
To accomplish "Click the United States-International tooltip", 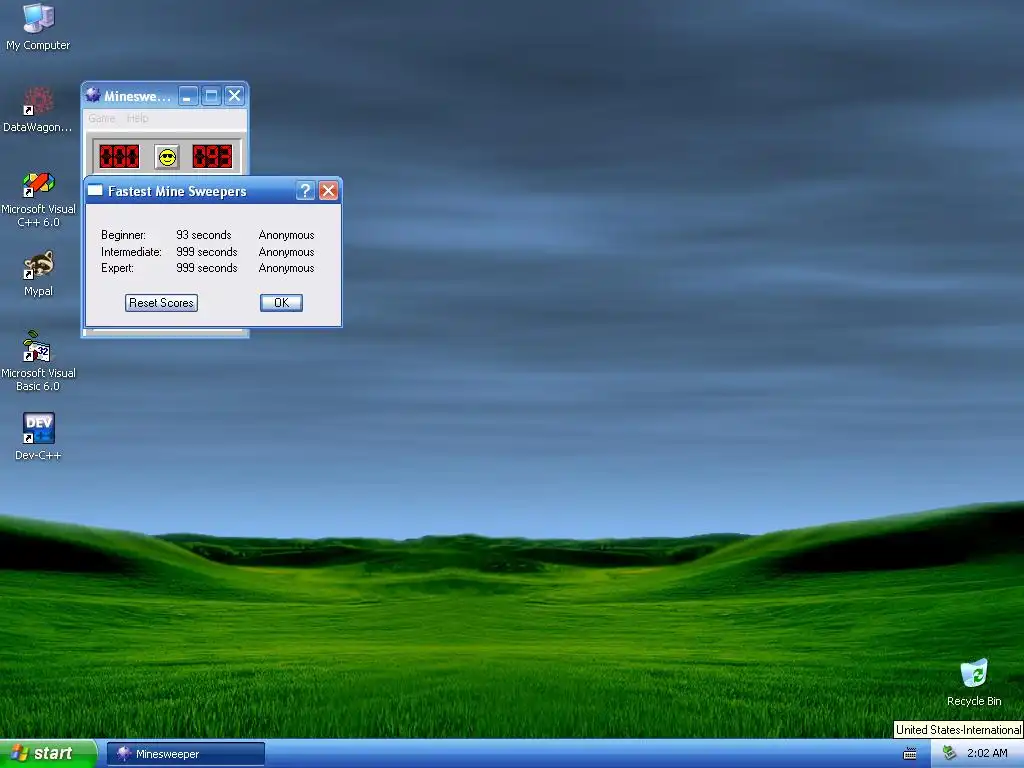I will (x=958, y=729).
